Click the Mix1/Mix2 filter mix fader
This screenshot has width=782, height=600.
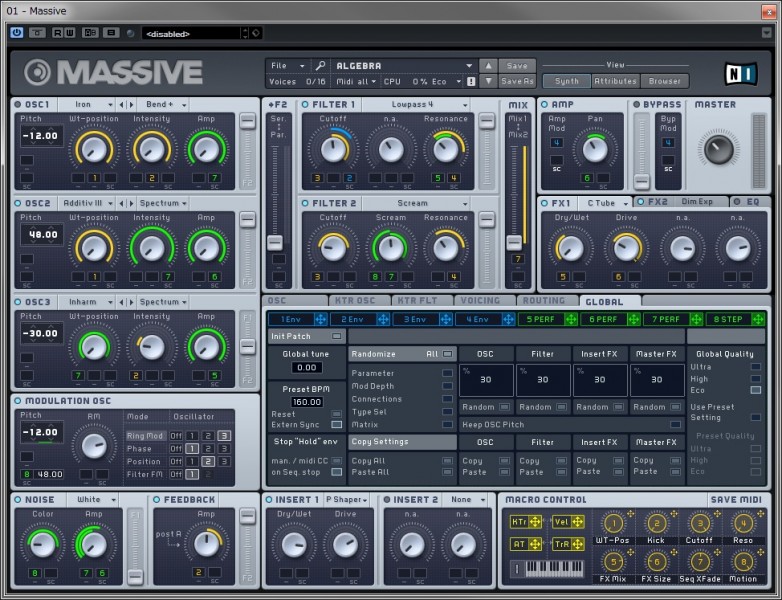(x=514, y=243)
